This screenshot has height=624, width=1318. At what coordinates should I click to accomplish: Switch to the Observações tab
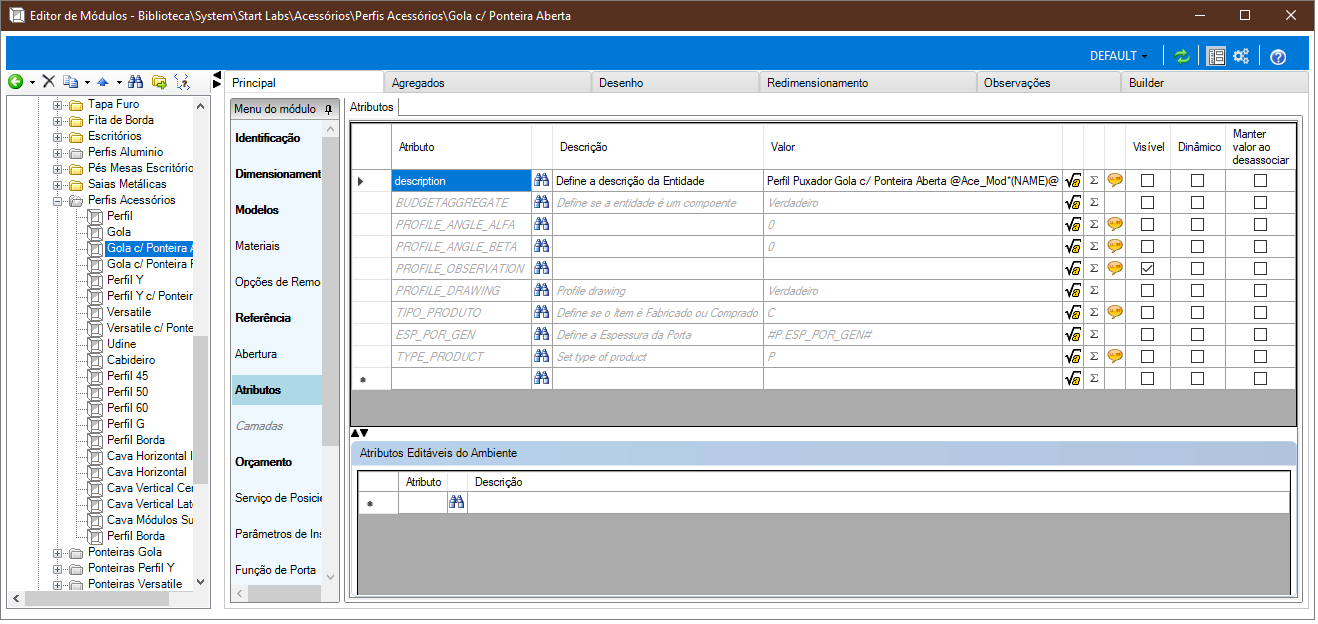pyautogui.click(x=1048, y=83)
